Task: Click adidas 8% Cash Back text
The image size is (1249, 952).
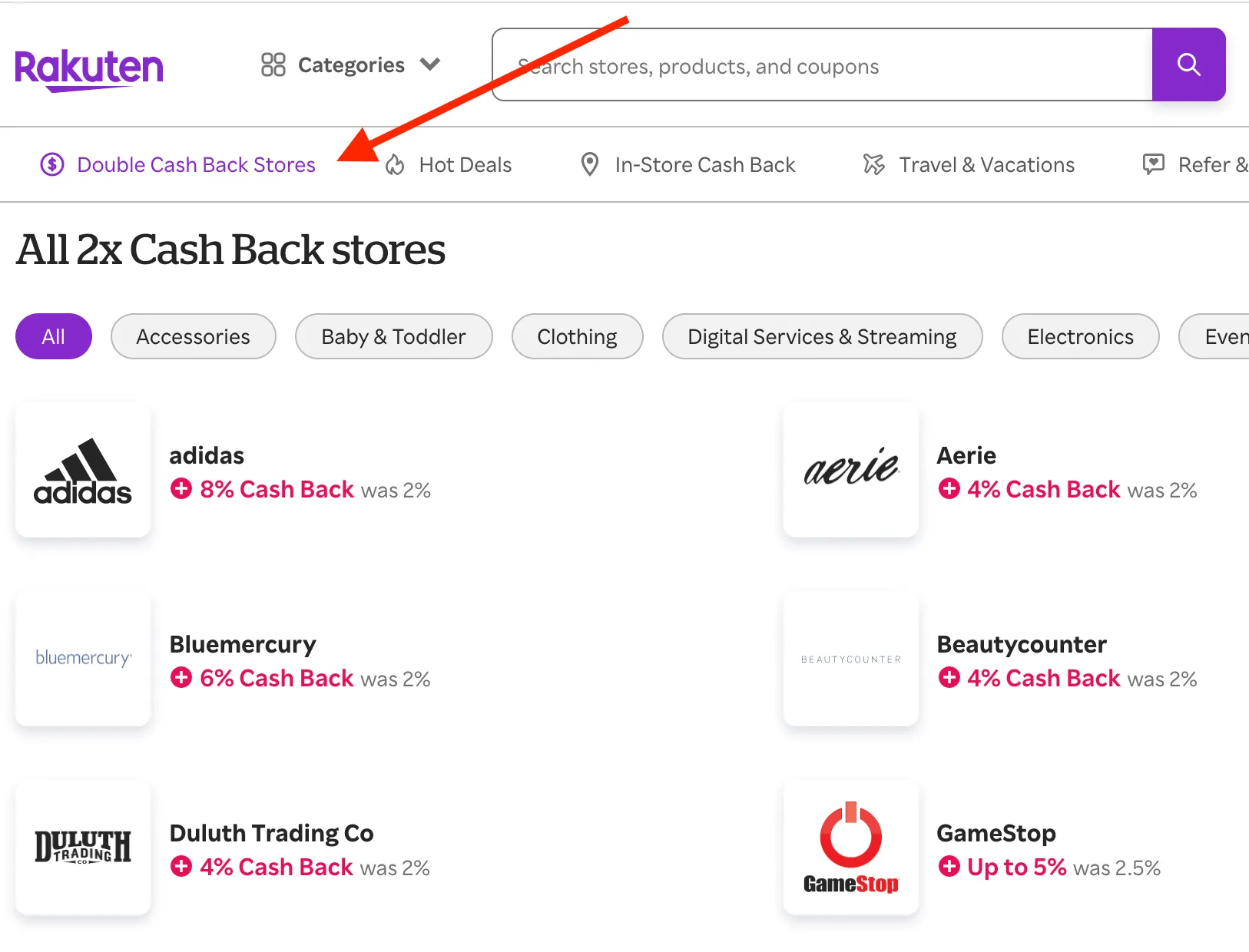Action: [x=277, y=489]
